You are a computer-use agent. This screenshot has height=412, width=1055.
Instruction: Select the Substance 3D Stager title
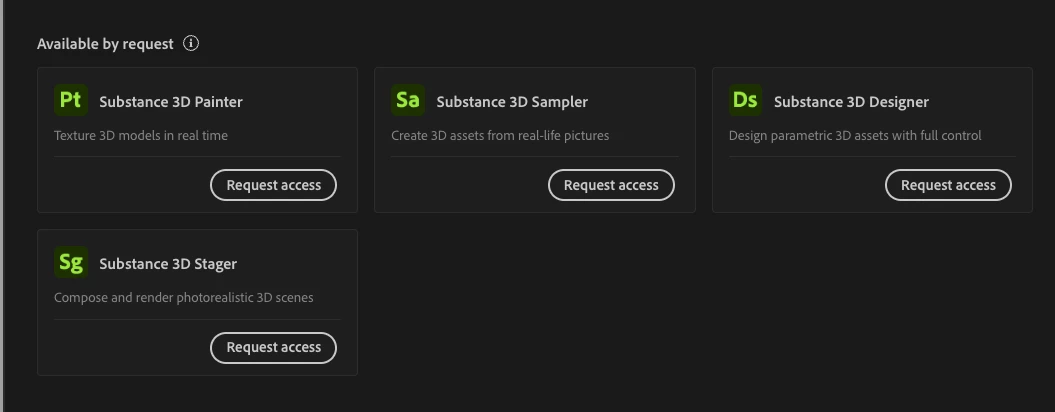(168, 264)
